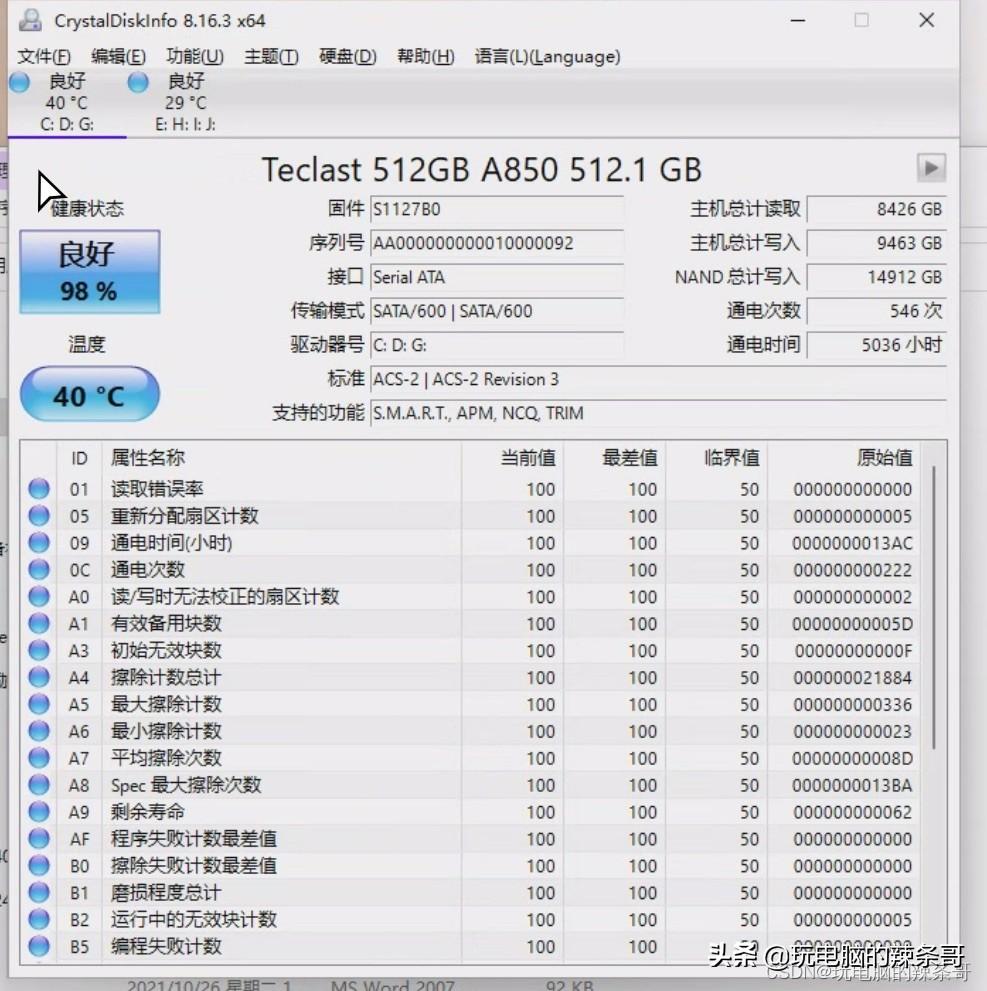Image resolution: width=987 pixels, height=991 pixels.
Task: Click 主机总计写入 value 9463 GB
Action: 876,243
